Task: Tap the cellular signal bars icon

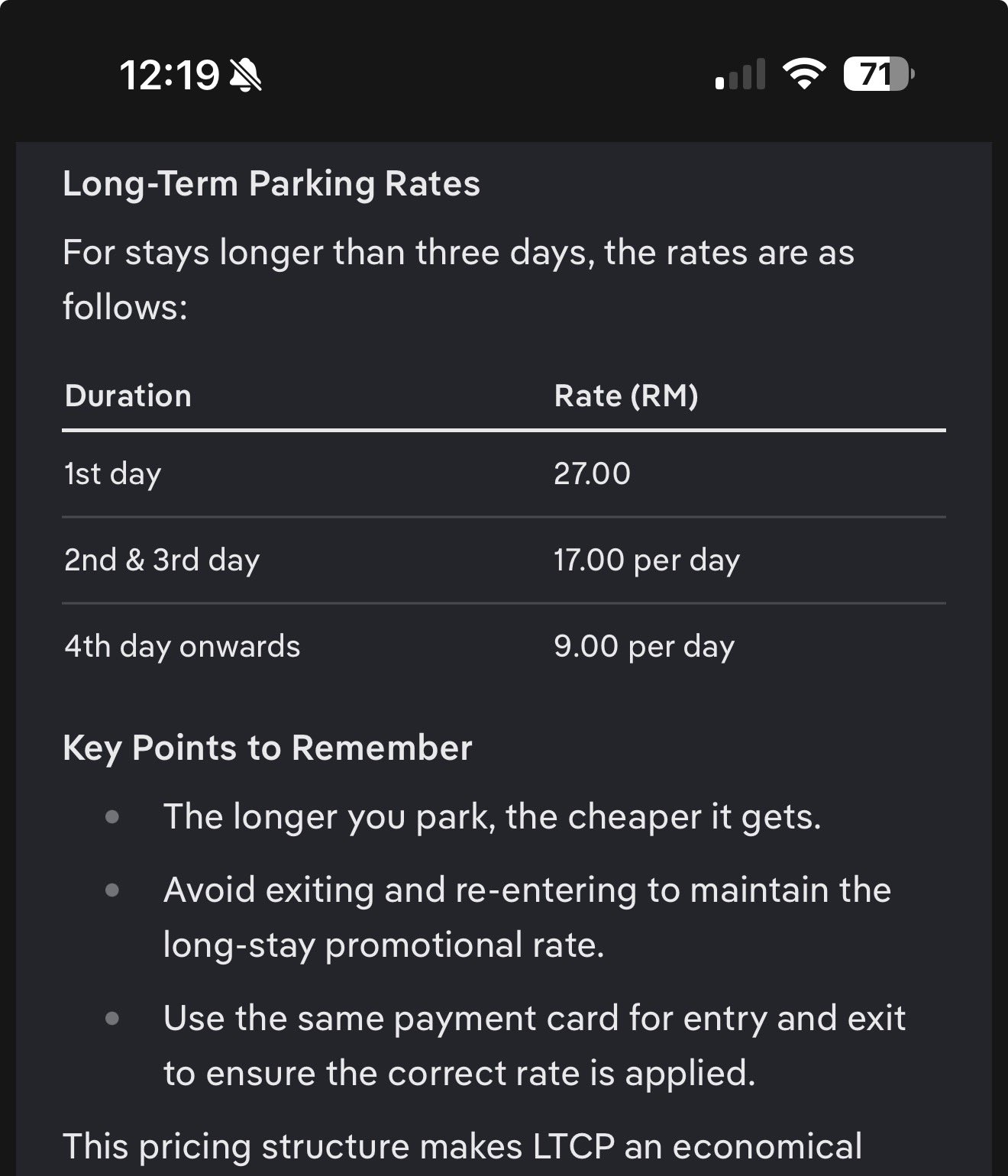Action: pyautogui.click(x=740, y=75)
